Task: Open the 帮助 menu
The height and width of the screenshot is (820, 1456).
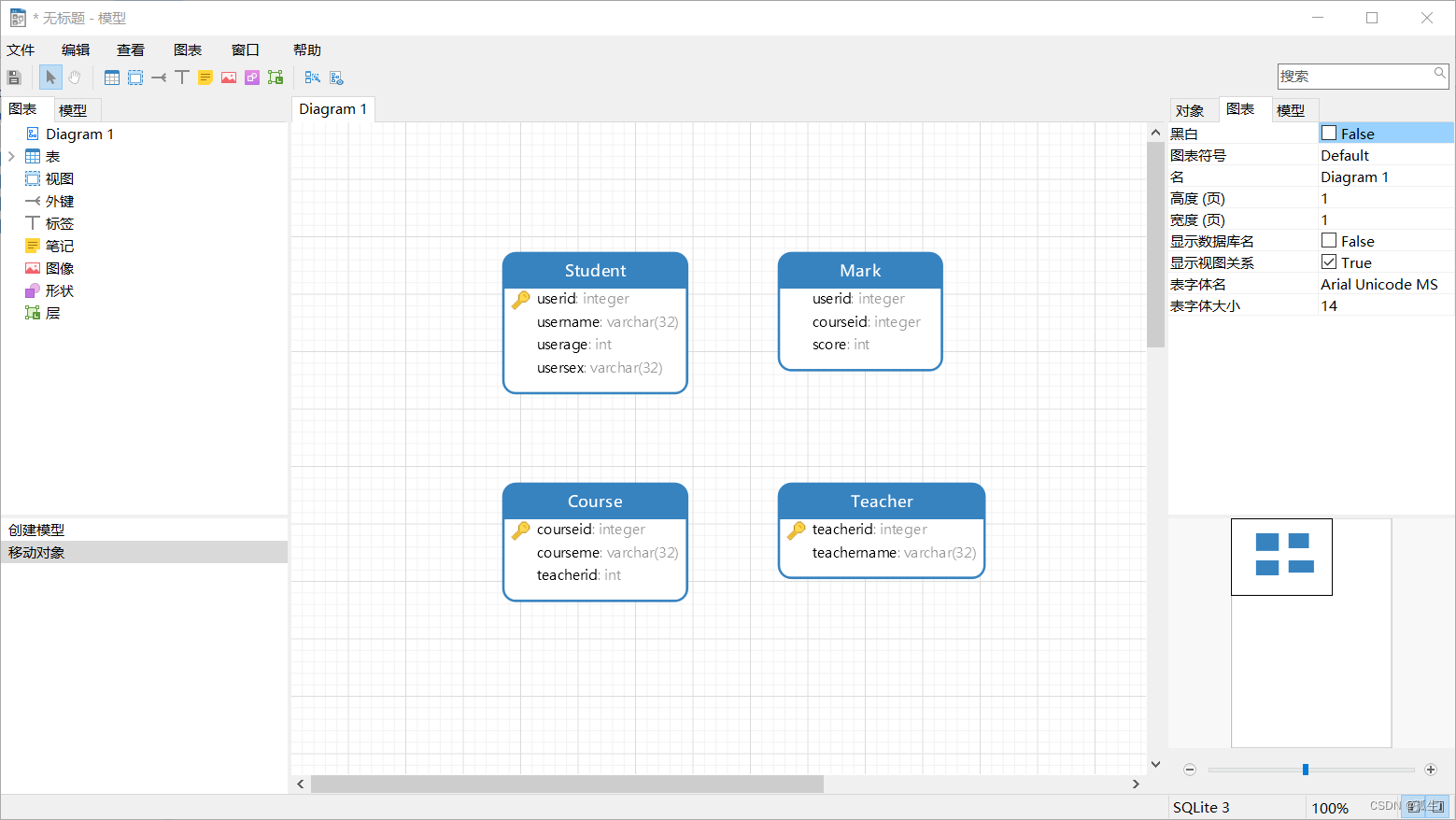Action: 306,50
